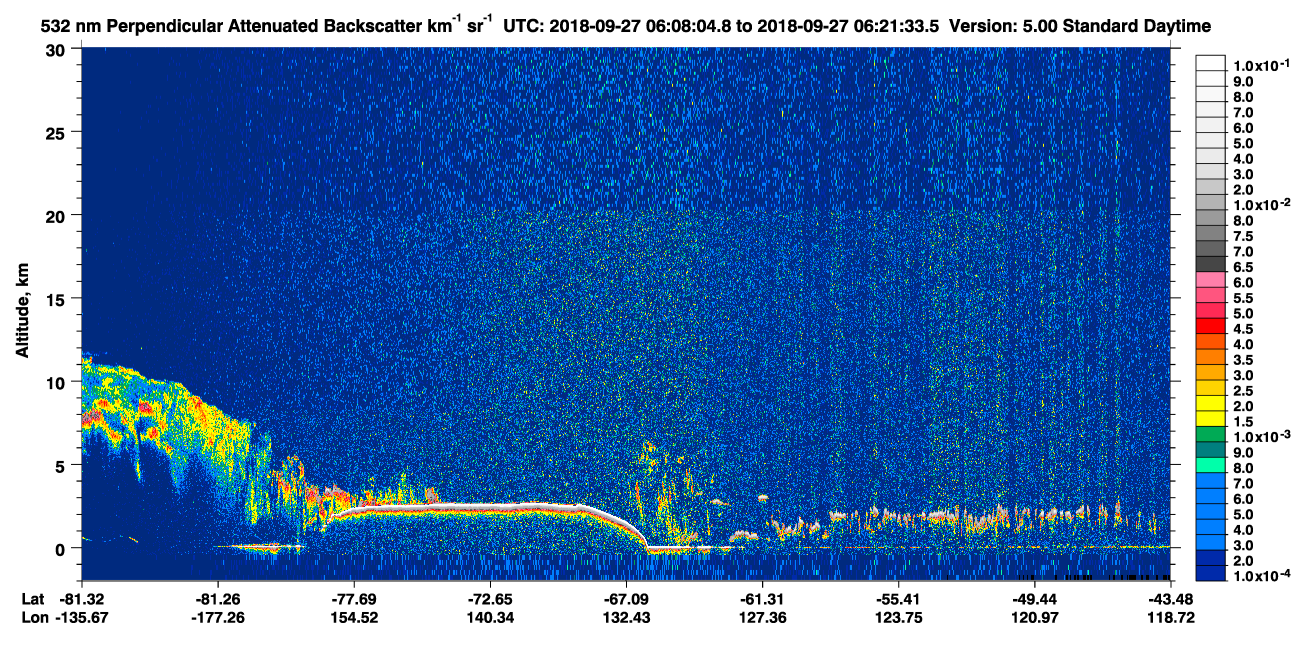
Task: Click longitude value 154.52
Action: coord(353,617)
